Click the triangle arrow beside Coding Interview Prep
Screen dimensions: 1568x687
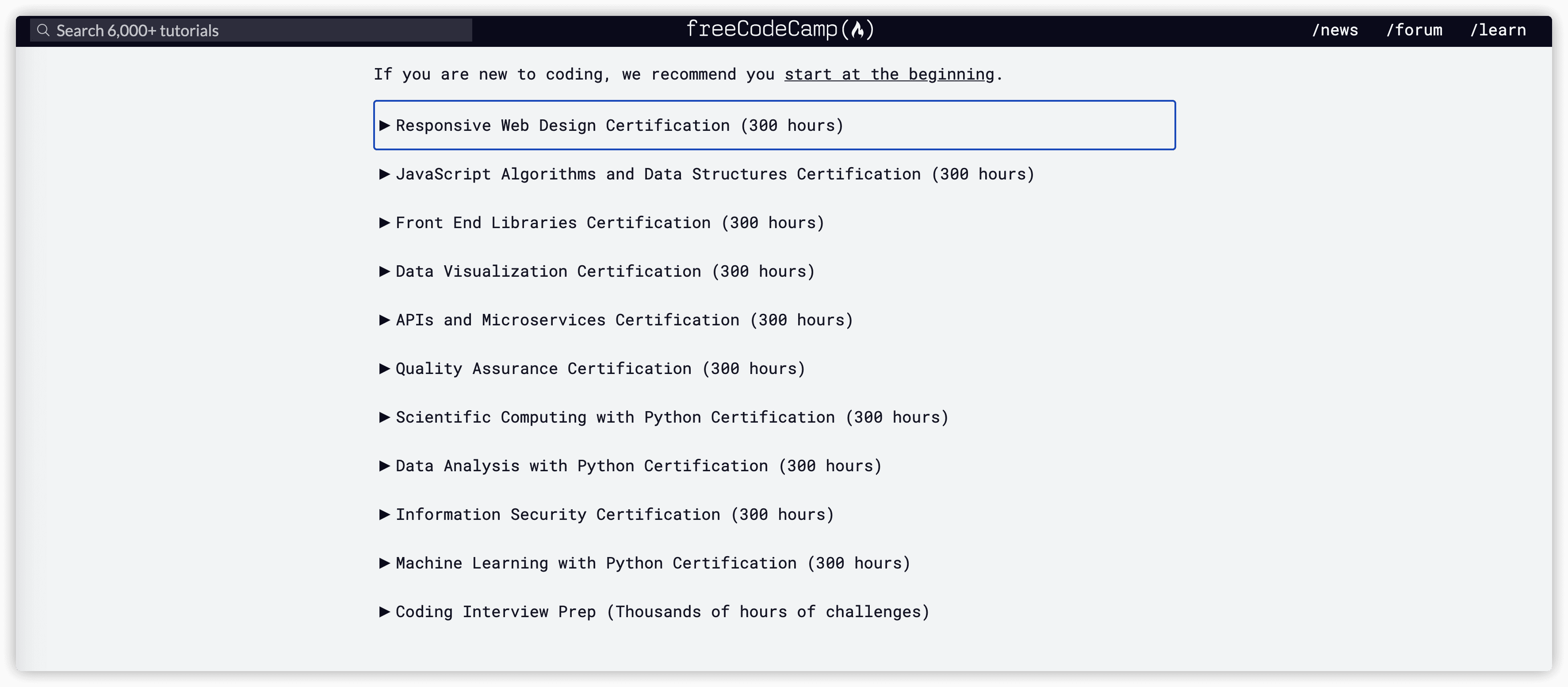pos(384,611)
